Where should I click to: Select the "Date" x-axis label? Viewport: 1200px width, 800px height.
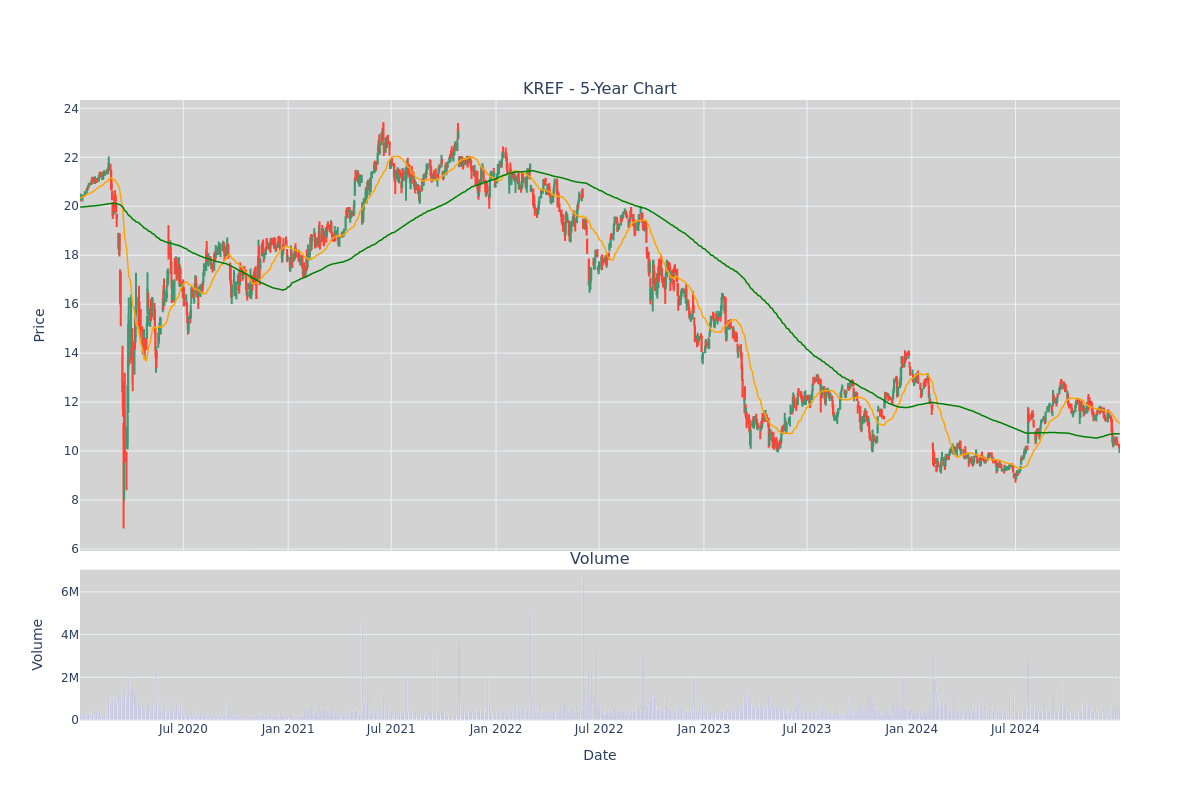(x=600, y=756)
